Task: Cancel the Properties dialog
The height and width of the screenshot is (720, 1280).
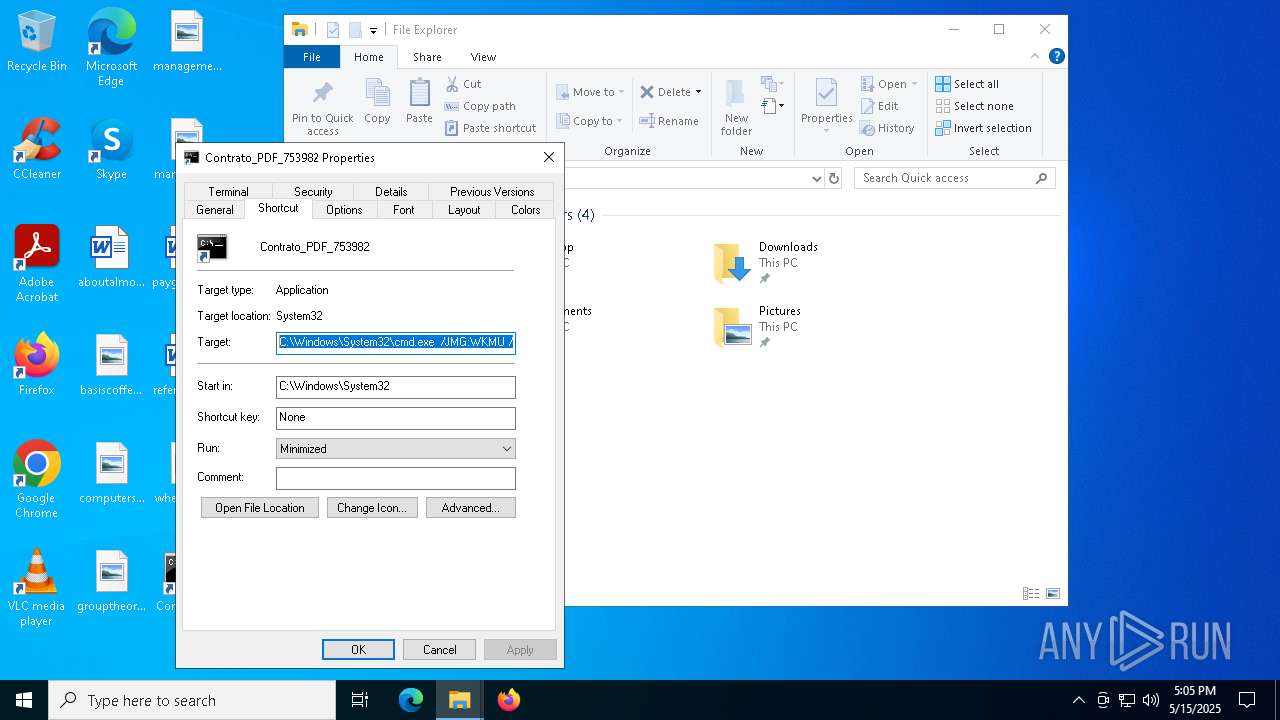Action: click(x=440, y=650)
